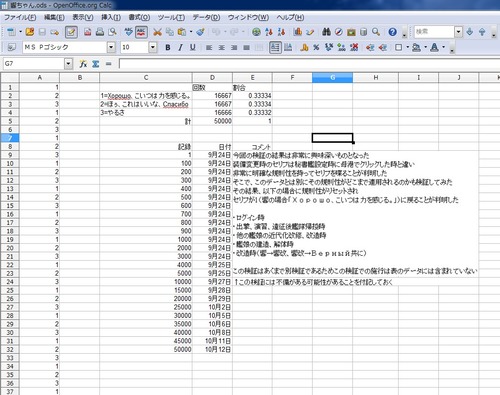
Task: Show the data sources
Action: 363,32
